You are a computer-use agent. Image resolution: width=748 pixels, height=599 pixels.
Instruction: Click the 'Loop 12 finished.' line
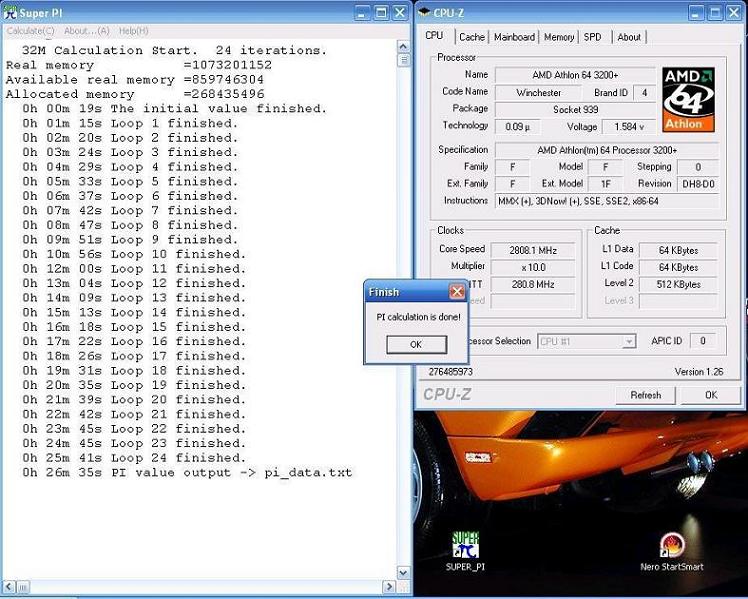click(x=134, y=283)
